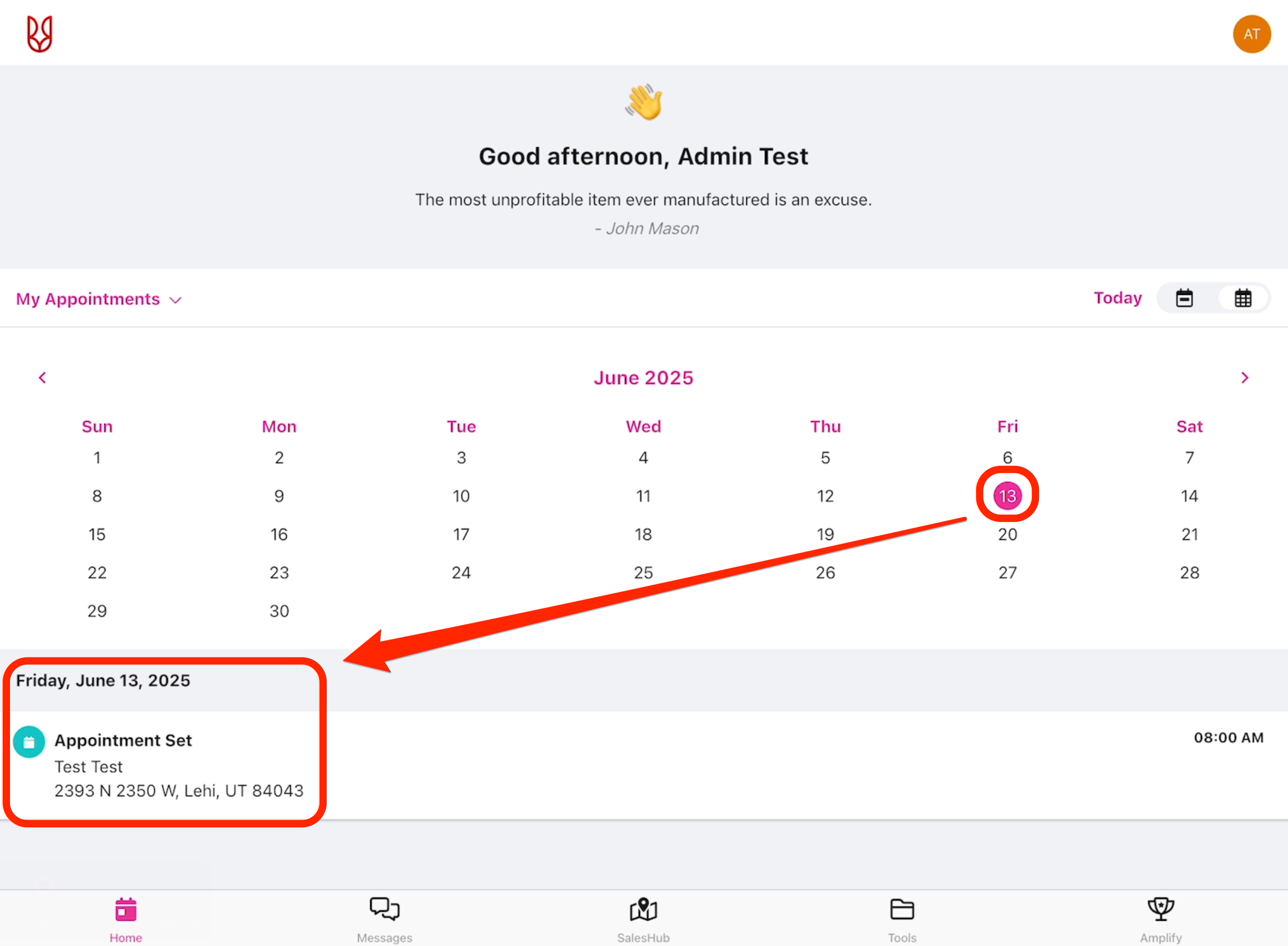Open the Messages tab
This screenshot has height=946, width=1288.
click(385, 919)
